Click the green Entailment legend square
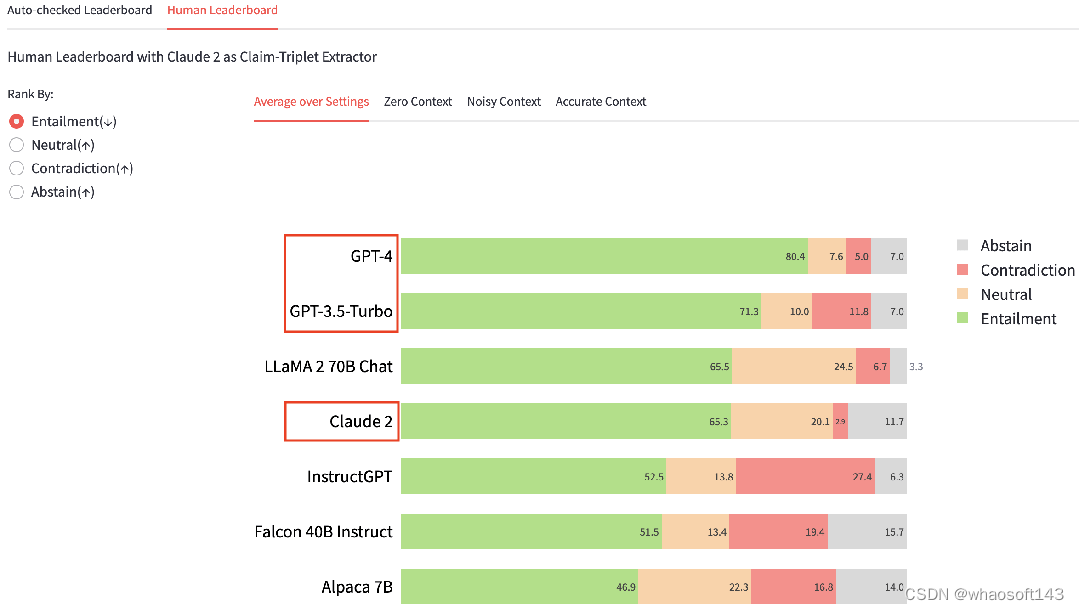Image resolution: width=1079 pixels, height=610 pixels. point(964,319)
